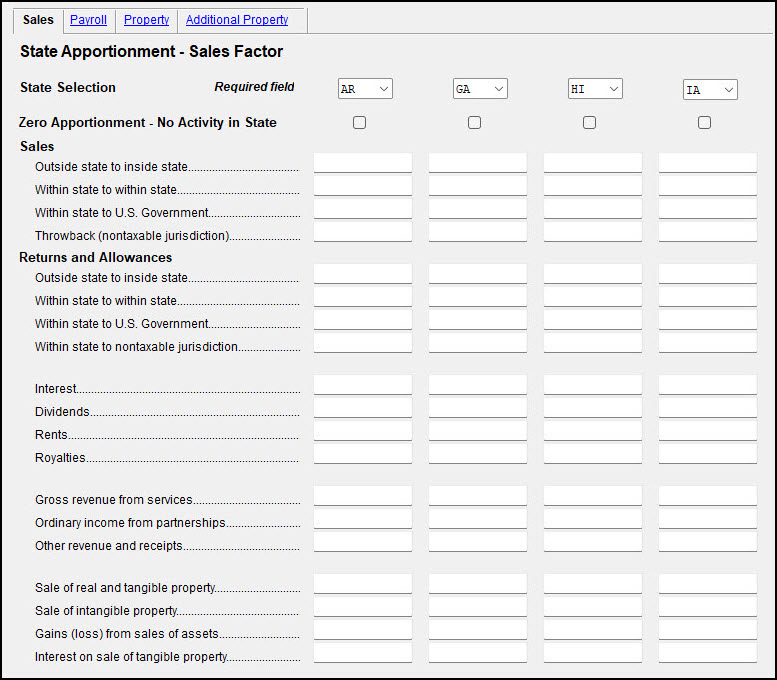Click the 'Required field' label

point(254,87)
